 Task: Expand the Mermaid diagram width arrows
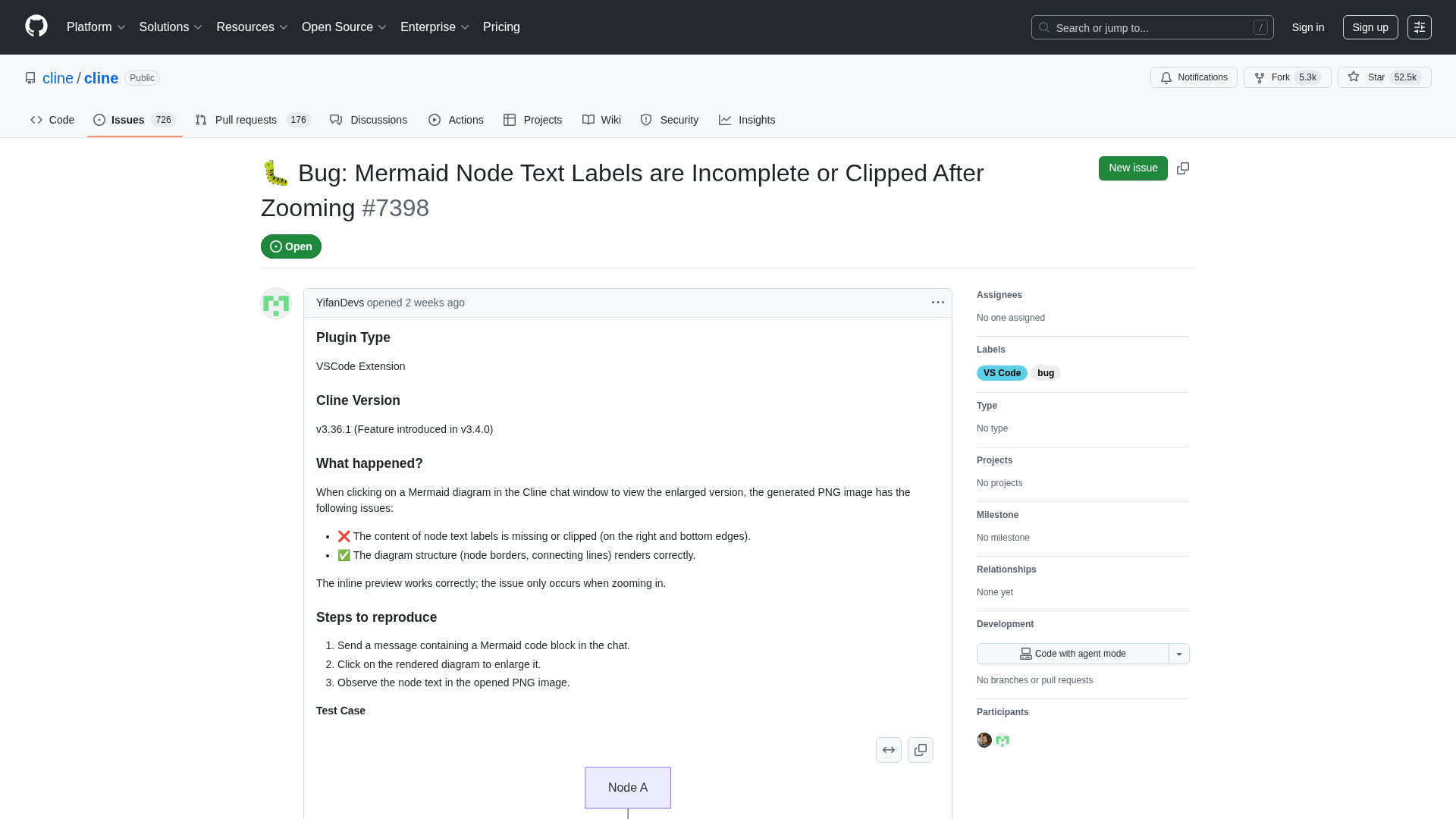889,750
